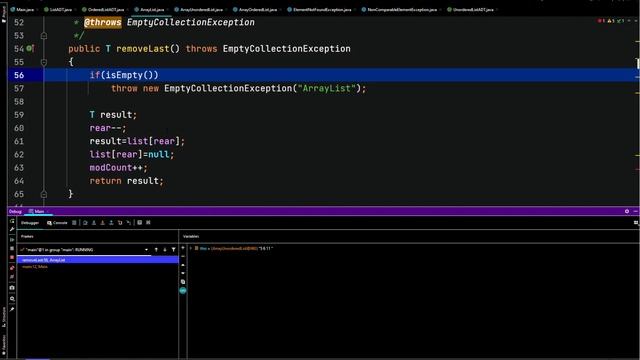Select previous frame up arrow
Viewport: 640px width, 360px height.
coord(156,249)
